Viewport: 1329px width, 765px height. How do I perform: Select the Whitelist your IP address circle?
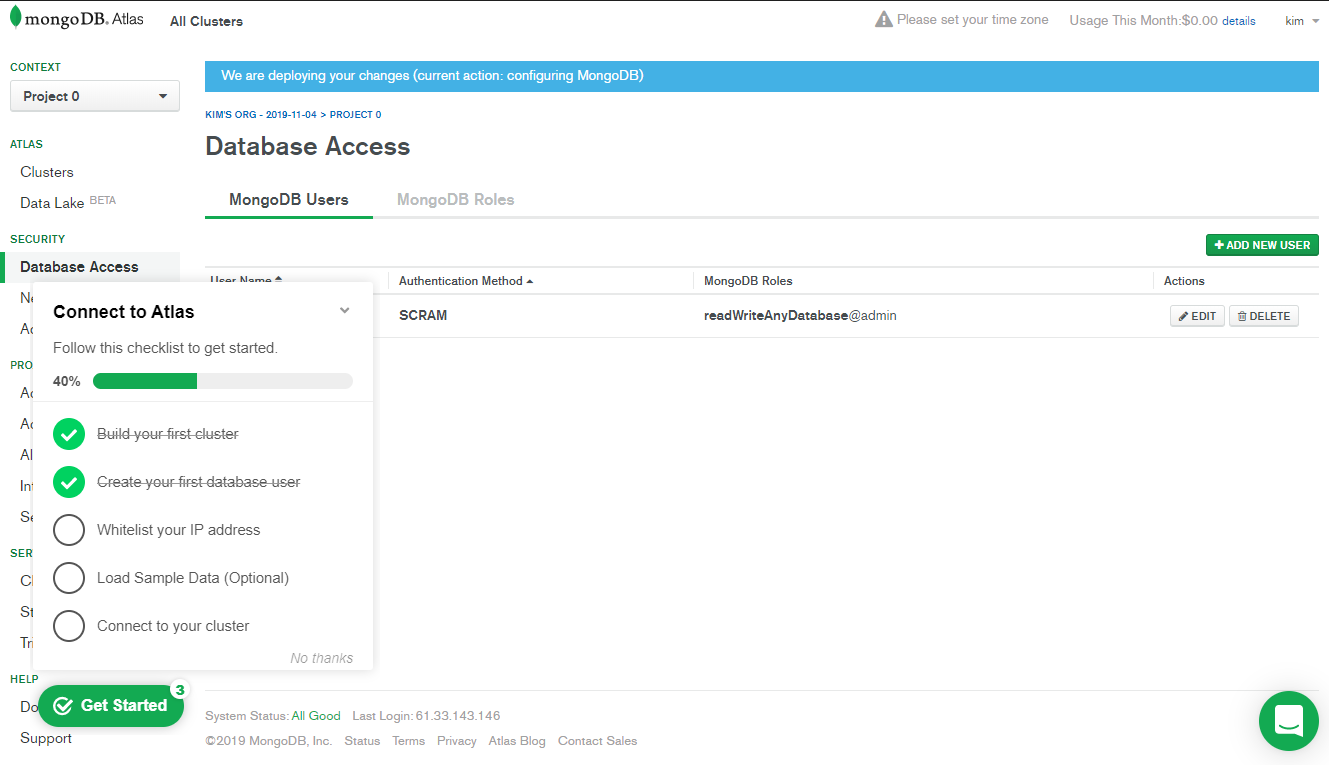click(x=69, y=530)
